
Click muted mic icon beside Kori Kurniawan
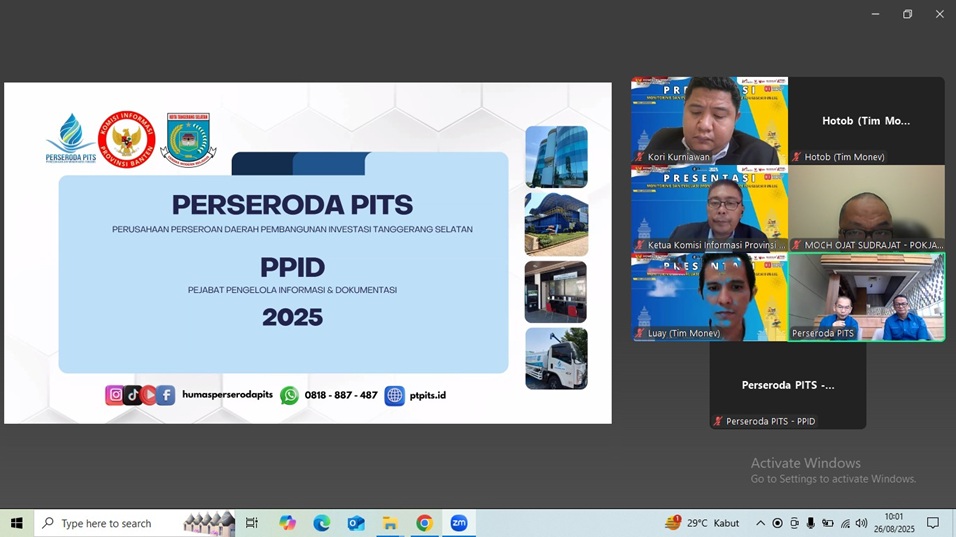(640, 157)
